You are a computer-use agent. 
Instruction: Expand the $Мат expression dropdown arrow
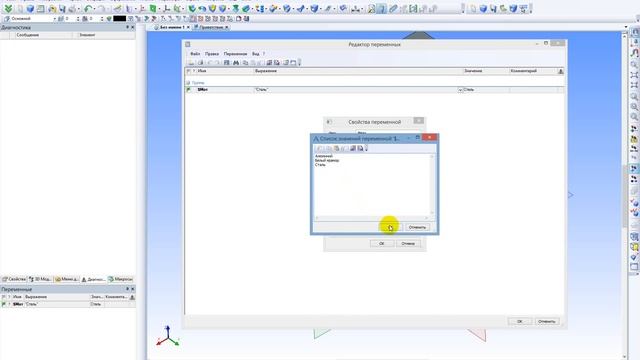click(x=460, y=89)
